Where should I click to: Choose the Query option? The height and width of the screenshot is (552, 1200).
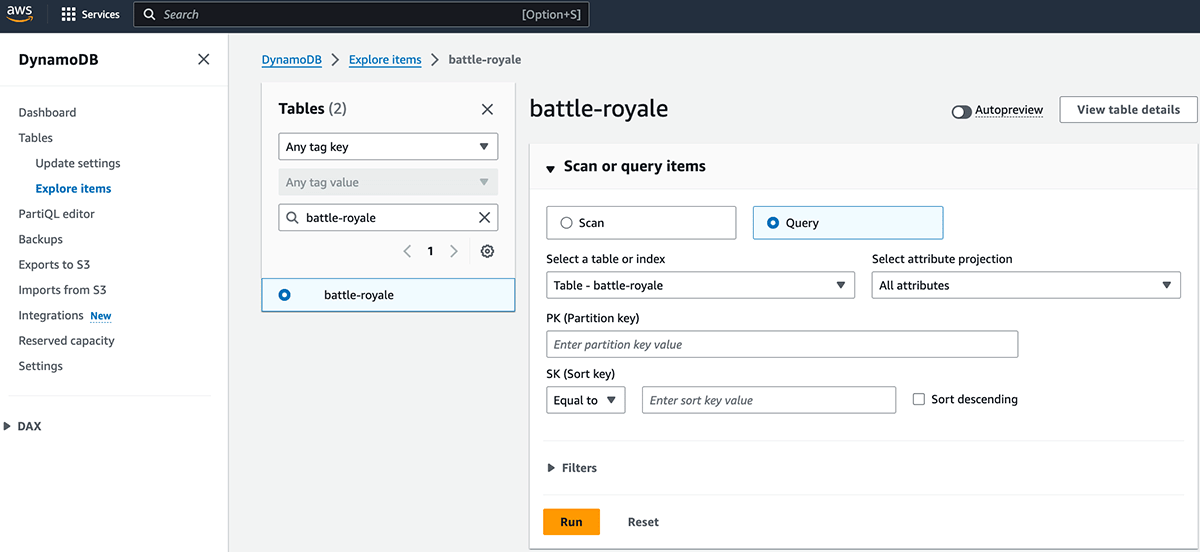point(847,223)
